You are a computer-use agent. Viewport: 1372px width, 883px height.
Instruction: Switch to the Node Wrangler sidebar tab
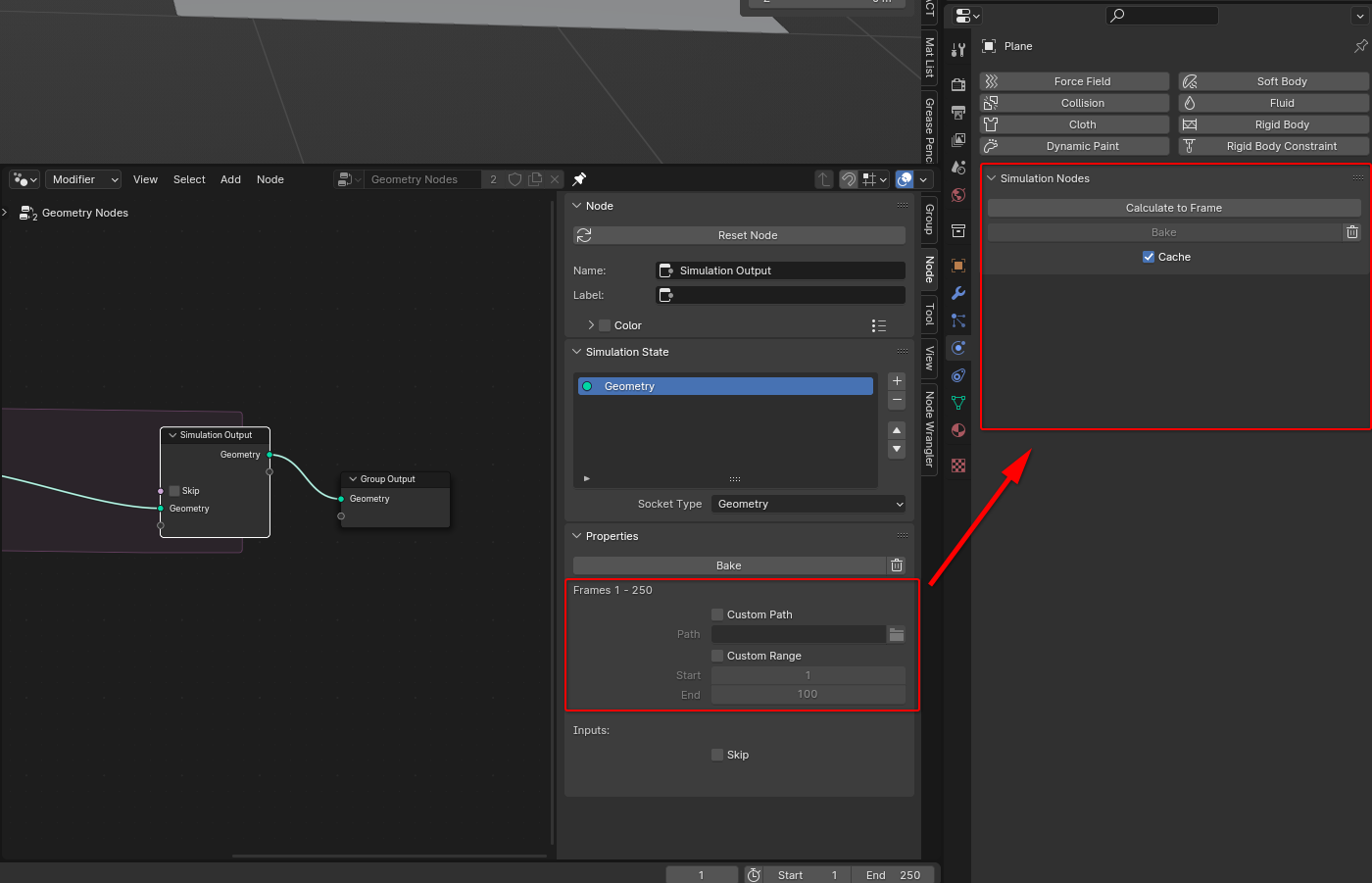pos(929,429)
